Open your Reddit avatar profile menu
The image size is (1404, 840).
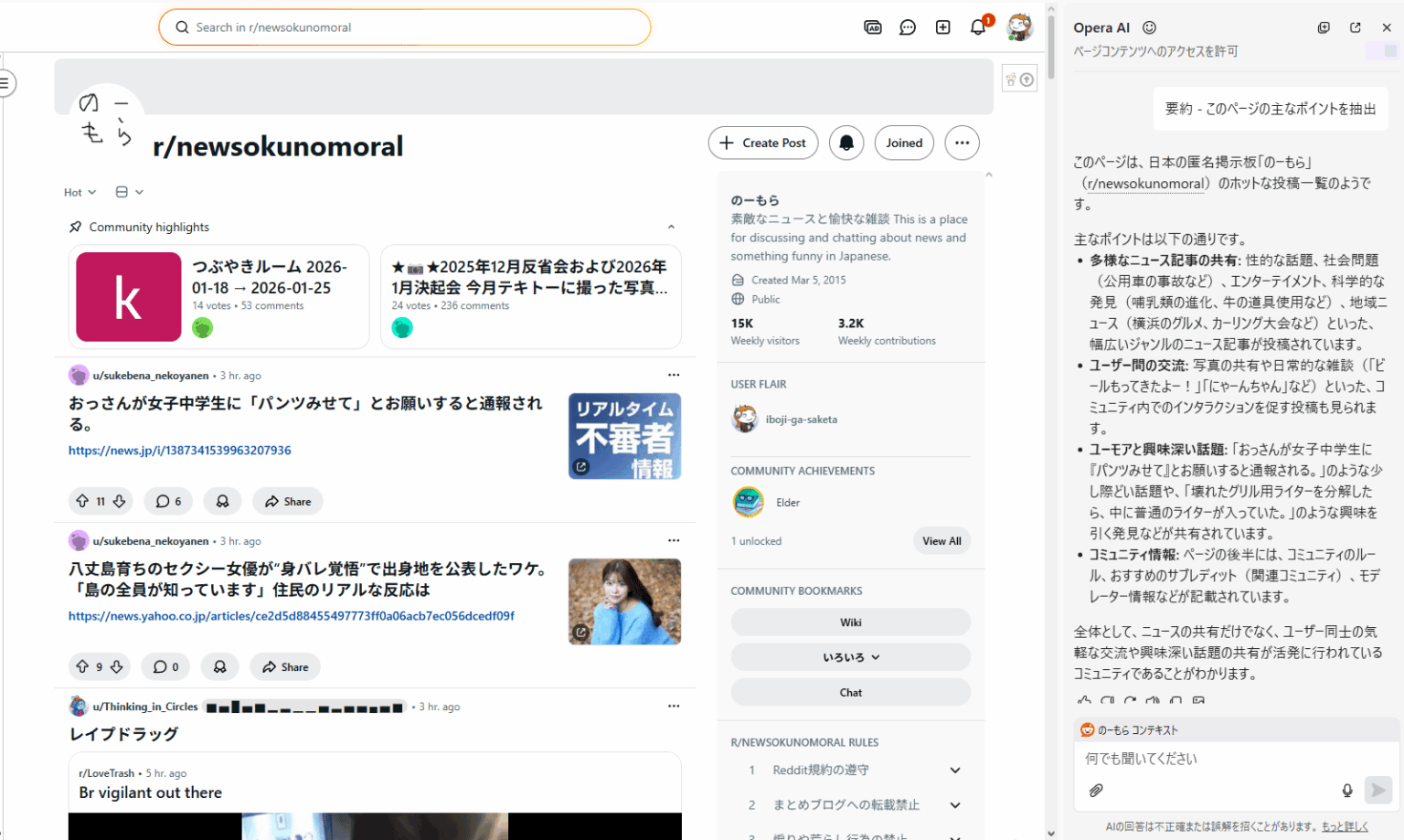1020,27
